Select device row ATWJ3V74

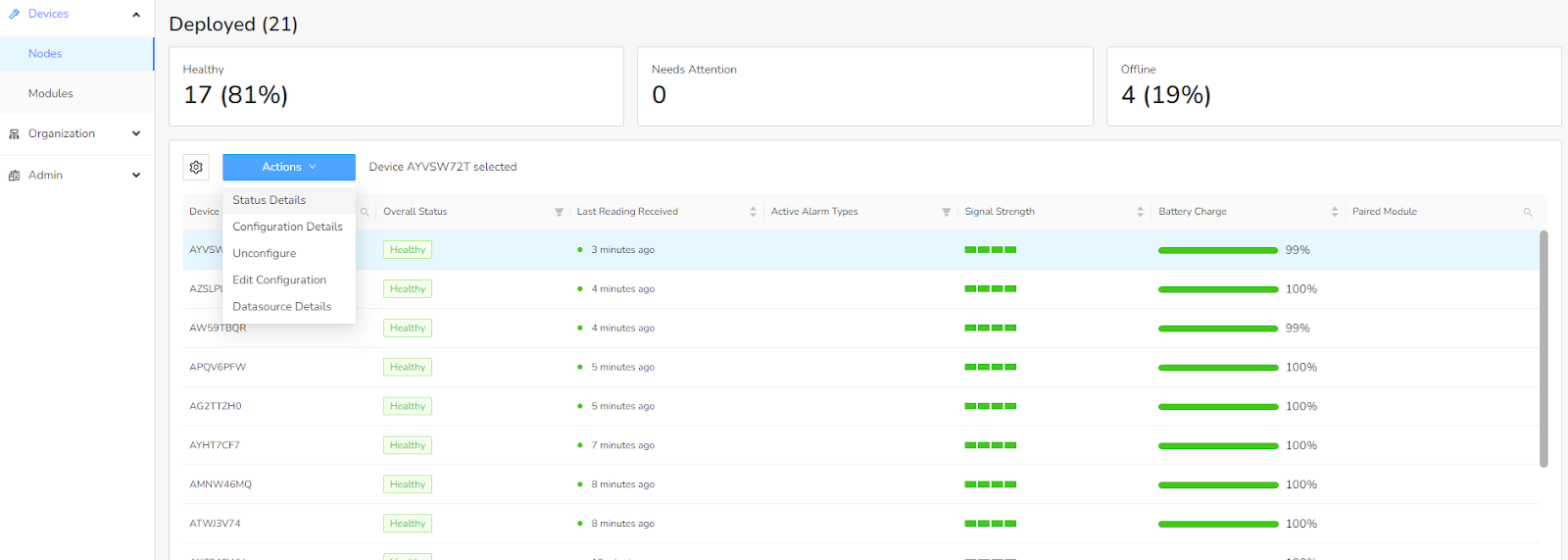pos(860,524)
